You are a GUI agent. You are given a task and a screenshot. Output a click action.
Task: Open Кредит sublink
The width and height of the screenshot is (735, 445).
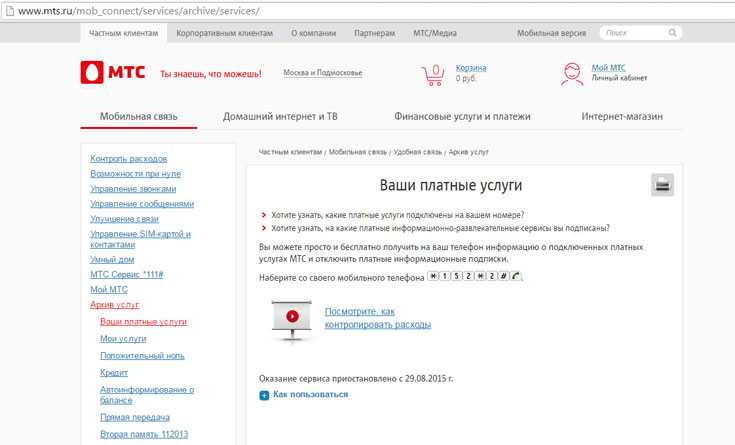(114, 372)
